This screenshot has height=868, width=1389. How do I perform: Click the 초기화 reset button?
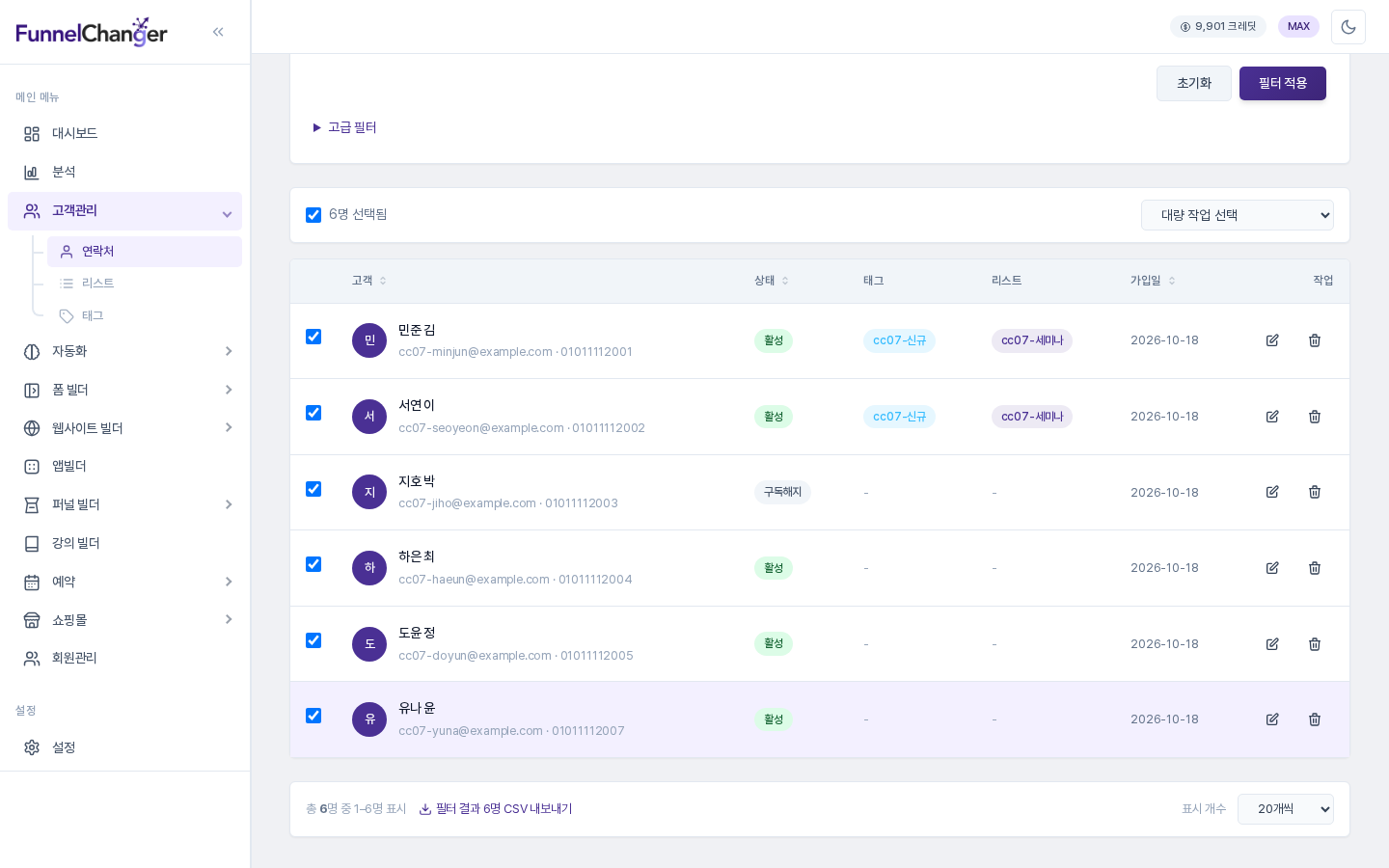[x=1194, y=84]
